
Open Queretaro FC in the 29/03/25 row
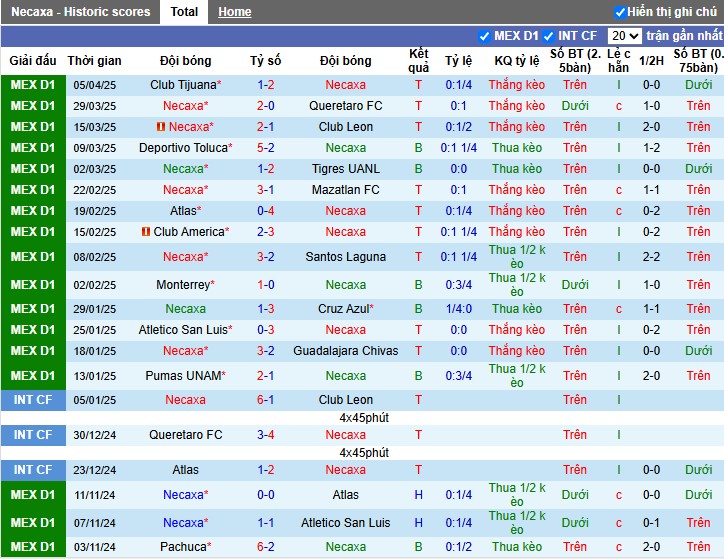click(x=345, y=106)
